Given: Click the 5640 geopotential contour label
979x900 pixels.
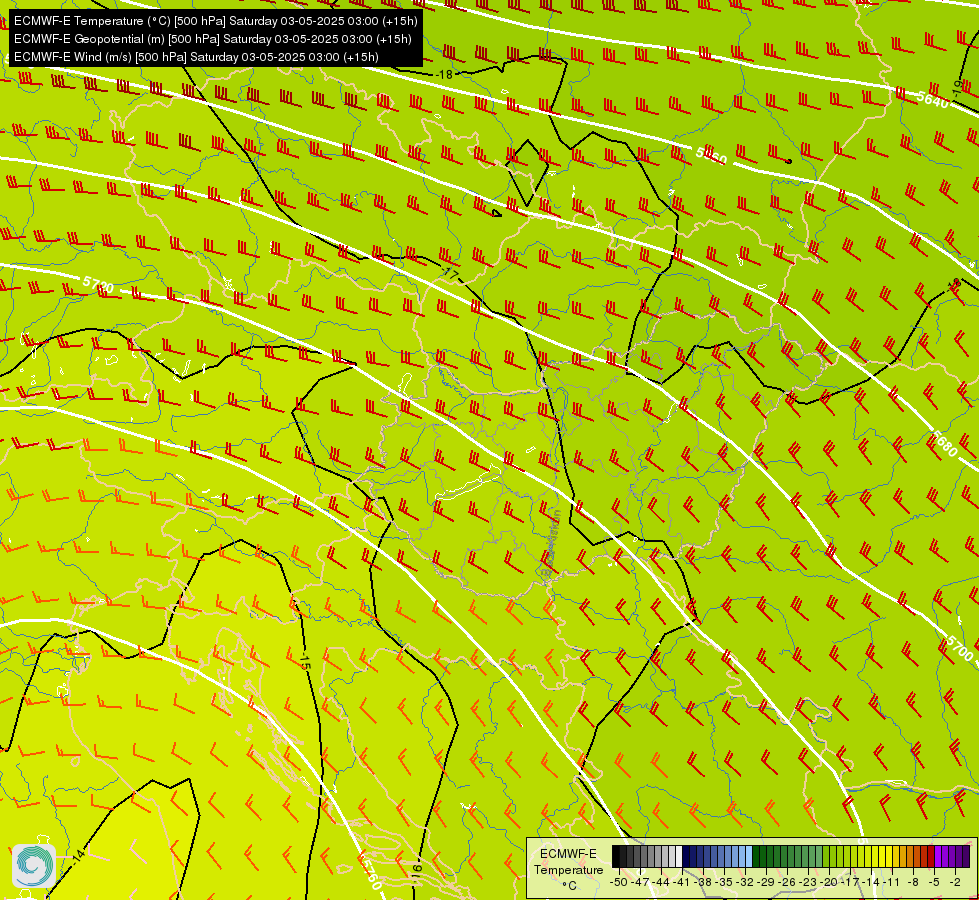Looking at the screenshot, I should point(933,99).
